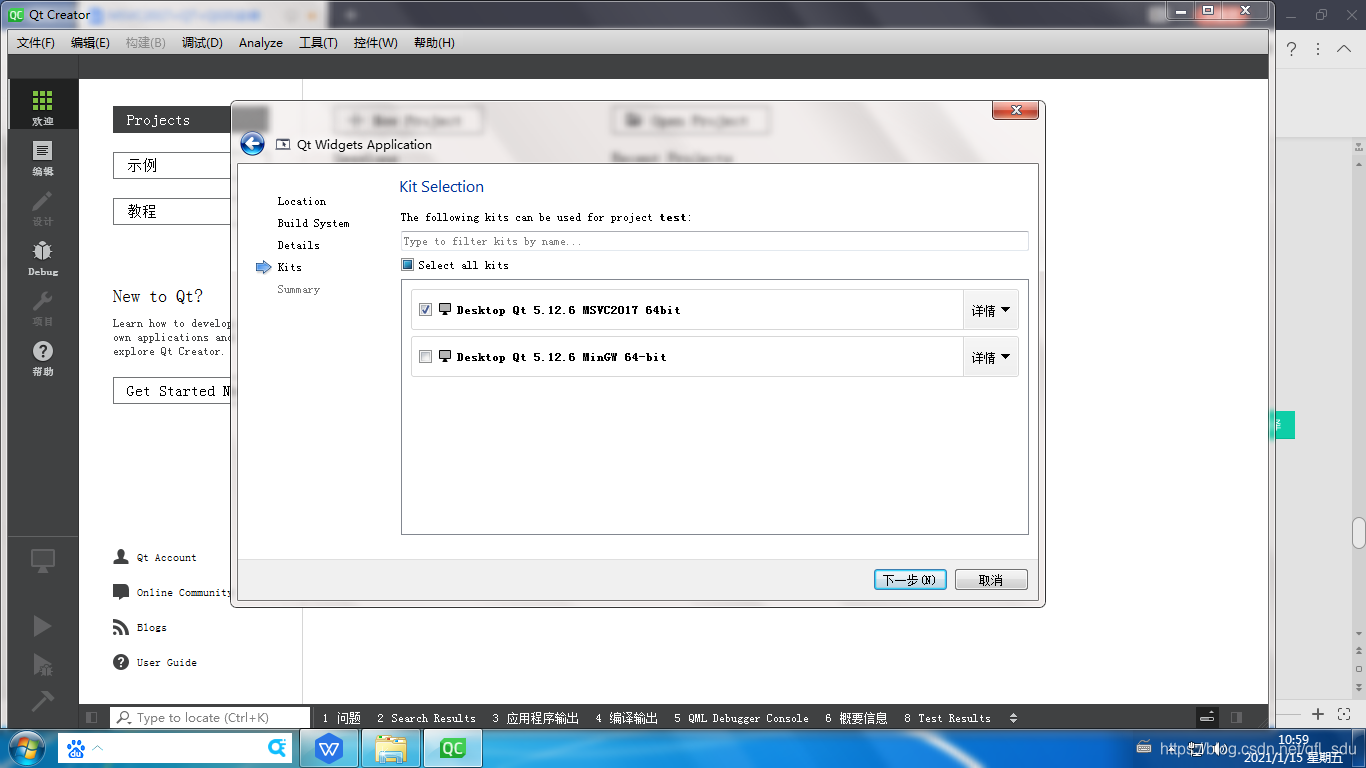The width and height of the screenshot is (1366, 768).
Task: Select the 示例 examples button
Action: tap(172, 165)
